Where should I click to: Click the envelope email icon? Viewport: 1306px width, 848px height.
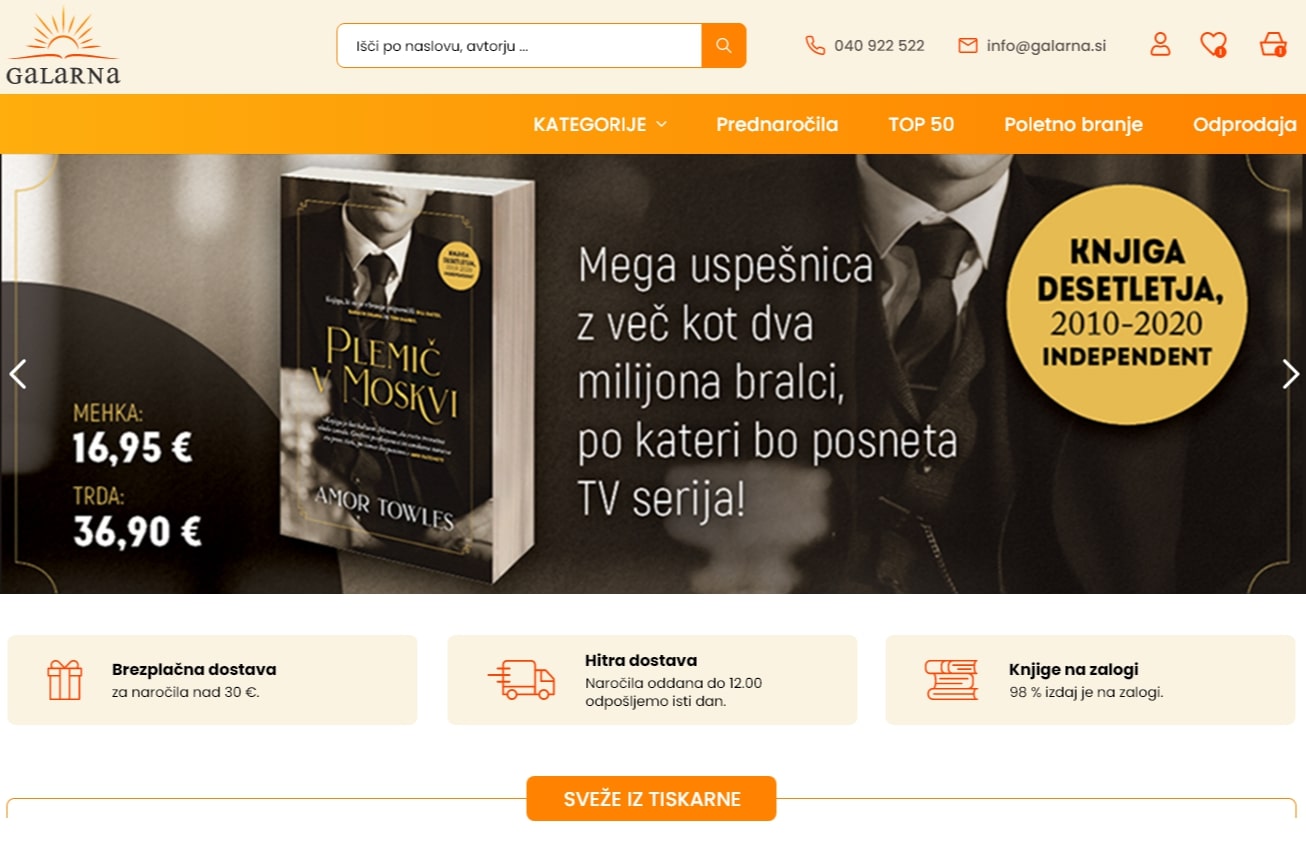pyautogui.click(x=967, y=46)
